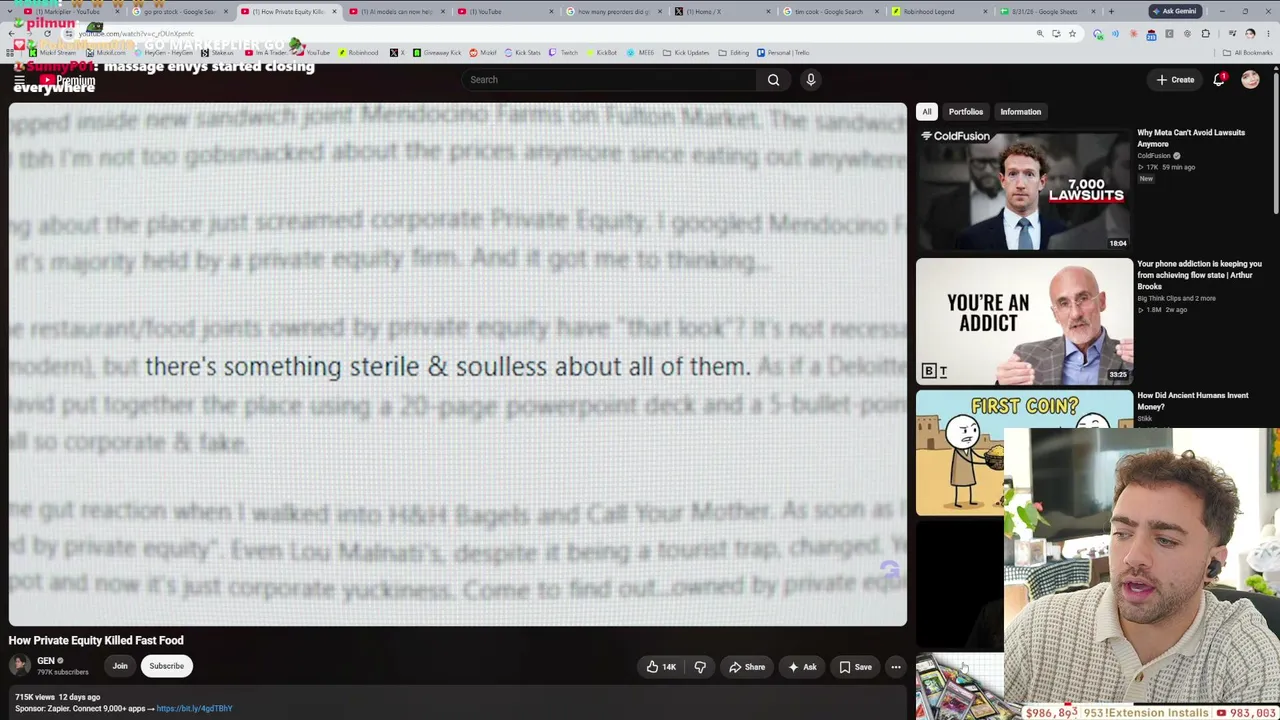The image size is (1280, 720).
Task: Zoom the page using the magnifier icon in address bar
Action: 1040,34
